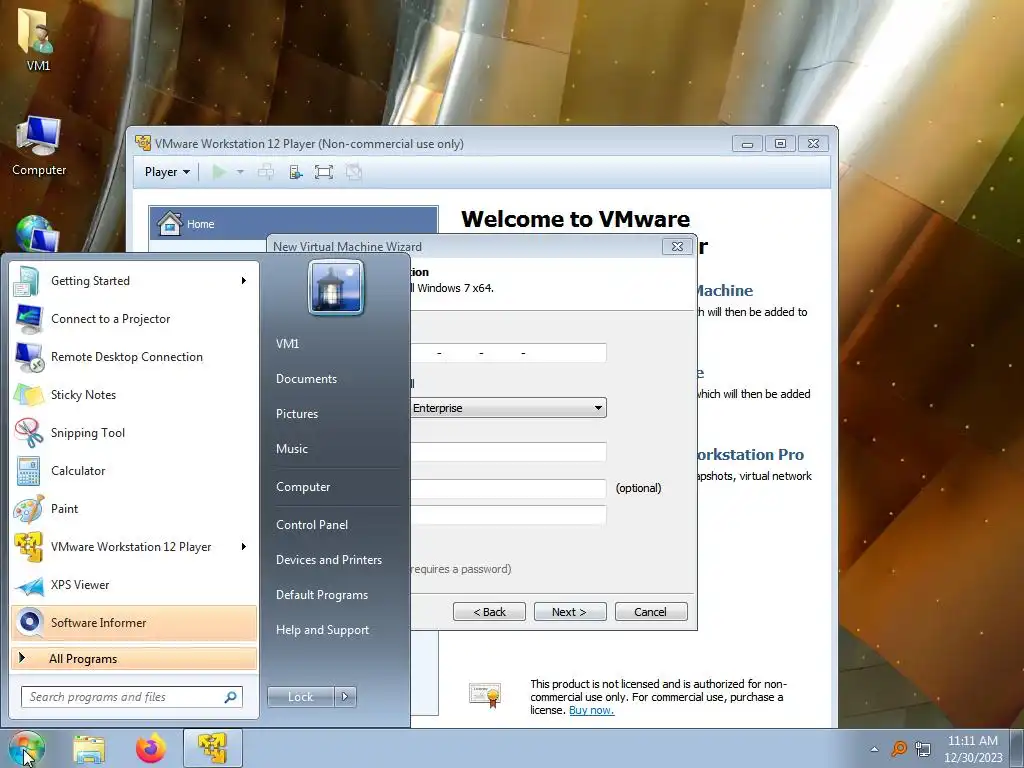Image resolution: width=1024 pixels, height=768 pixels.
Task: Click the Unity mode toolbar icon
Action: [x=353, y=172]
